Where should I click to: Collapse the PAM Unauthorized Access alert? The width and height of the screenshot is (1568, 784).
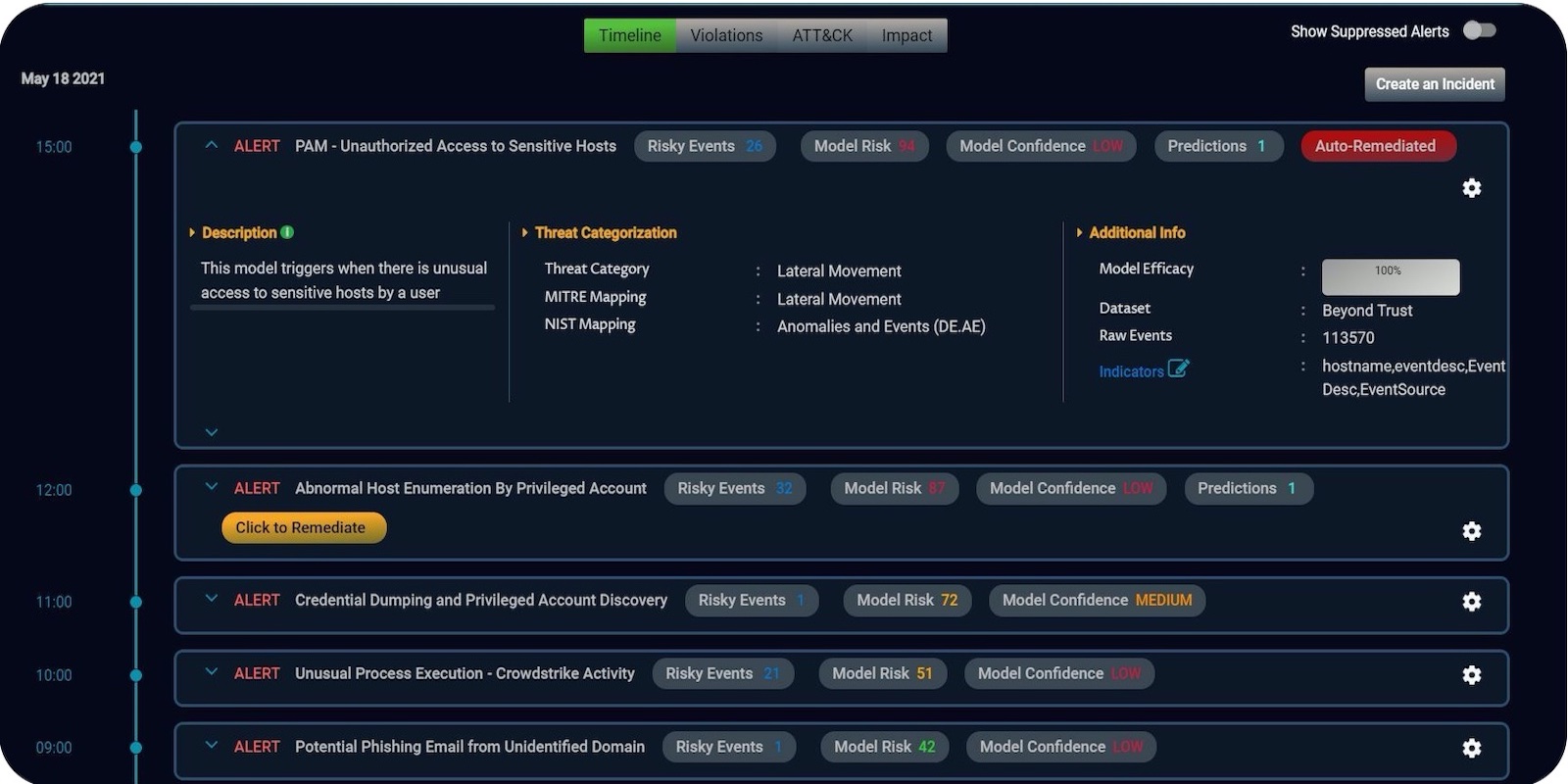click(x=211, y=145)
